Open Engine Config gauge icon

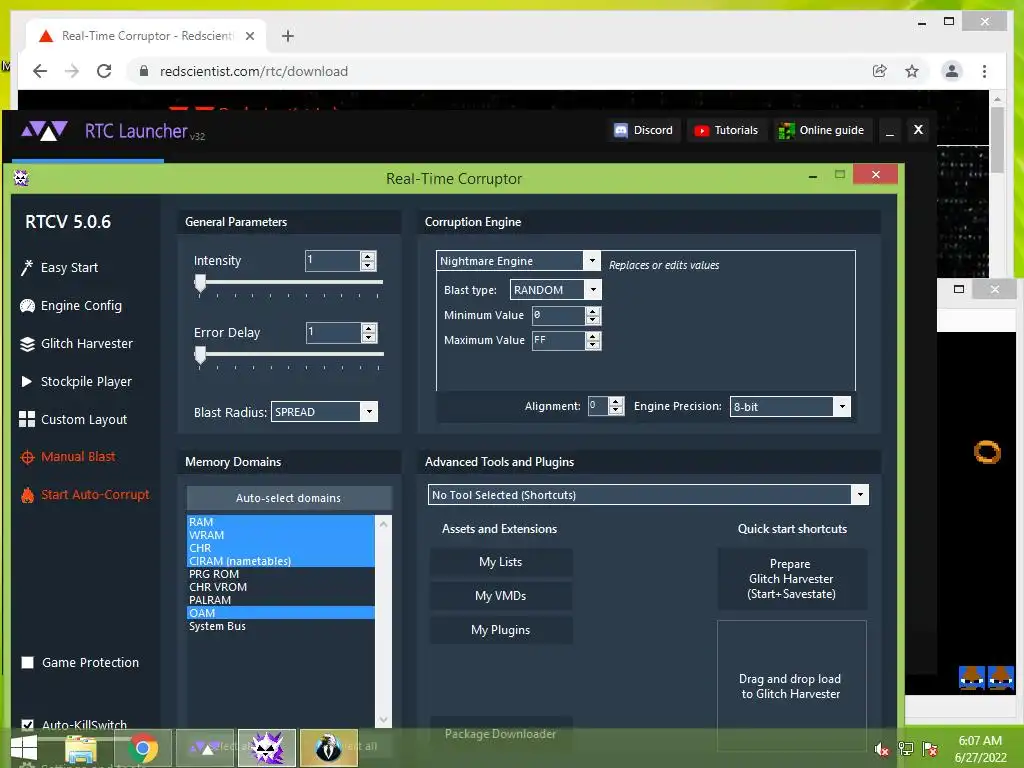coord(27,306)
